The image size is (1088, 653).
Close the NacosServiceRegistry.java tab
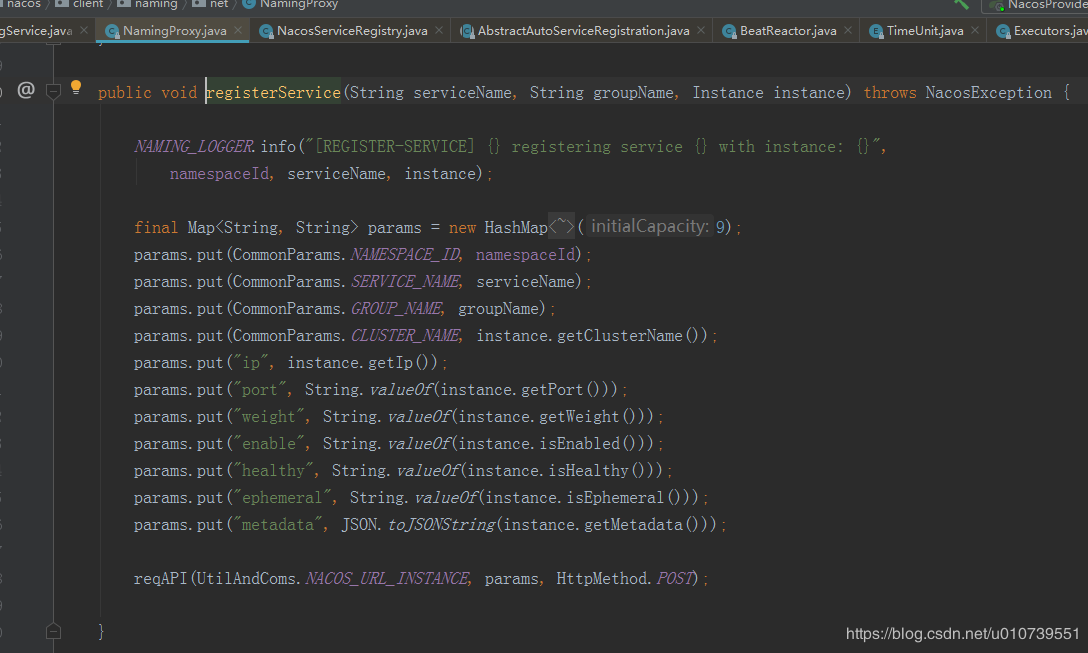(x=439, y=31)
